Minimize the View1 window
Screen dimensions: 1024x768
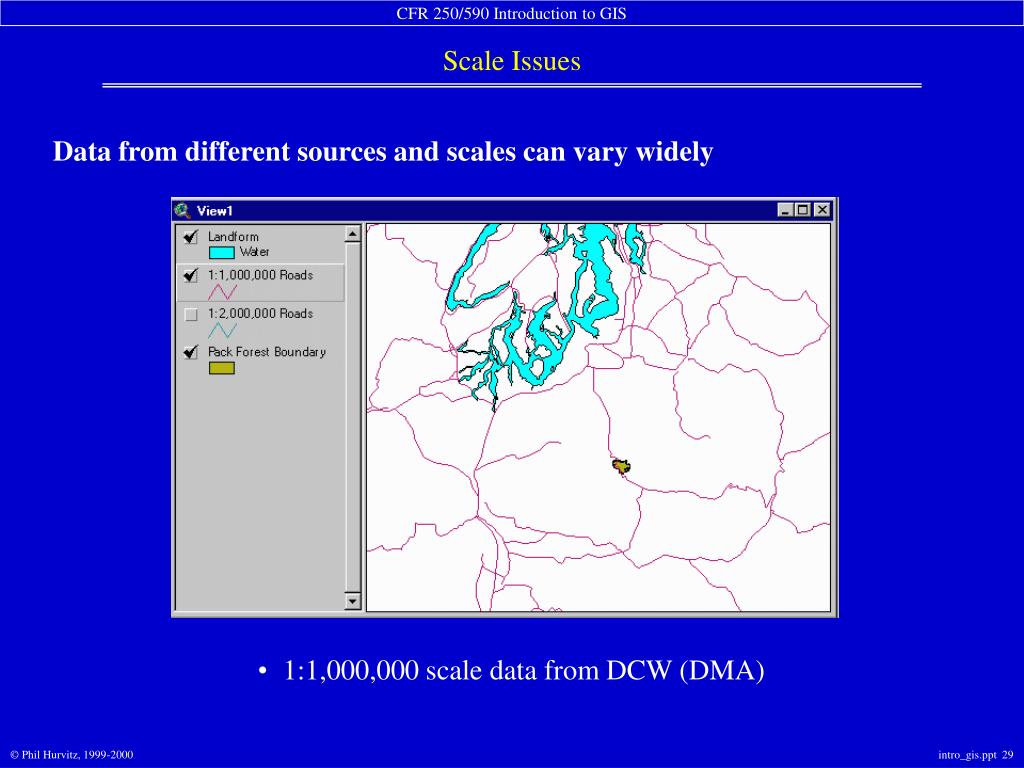[786, 210]
